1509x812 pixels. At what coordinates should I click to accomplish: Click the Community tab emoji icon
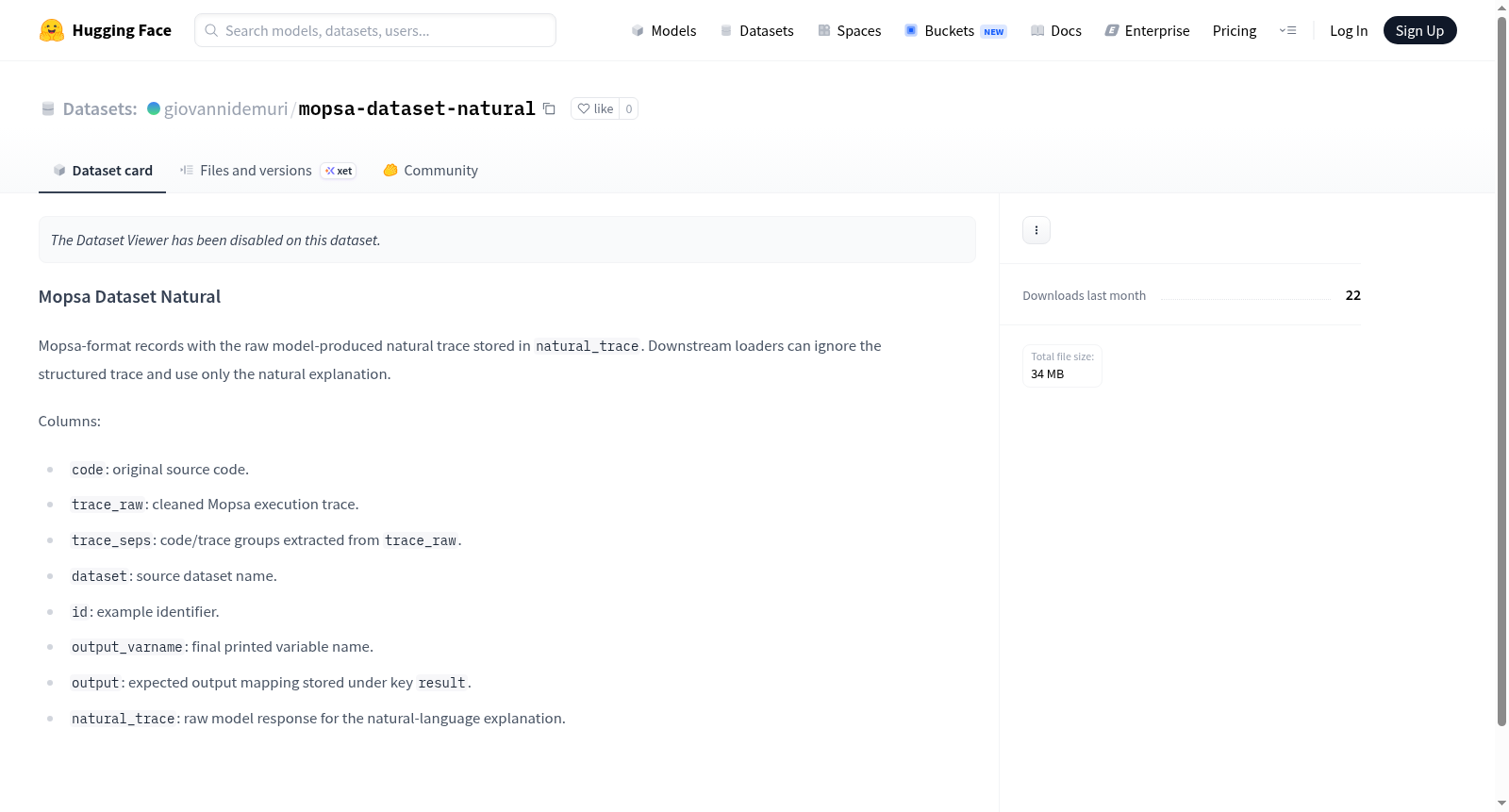point(390,170)
